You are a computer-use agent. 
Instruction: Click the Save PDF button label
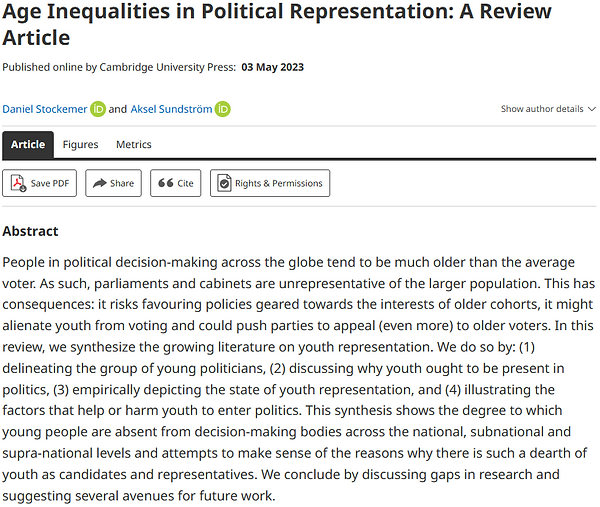(50, 183)
